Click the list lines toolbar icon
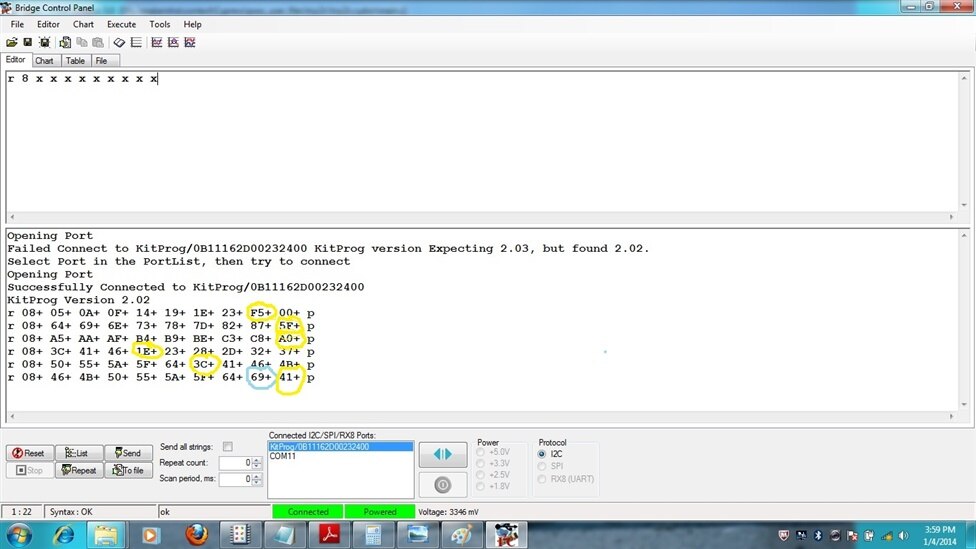Image resolution: width=976 pixels, height=549 pixels. pyautogui.click(x=136, y=42)
